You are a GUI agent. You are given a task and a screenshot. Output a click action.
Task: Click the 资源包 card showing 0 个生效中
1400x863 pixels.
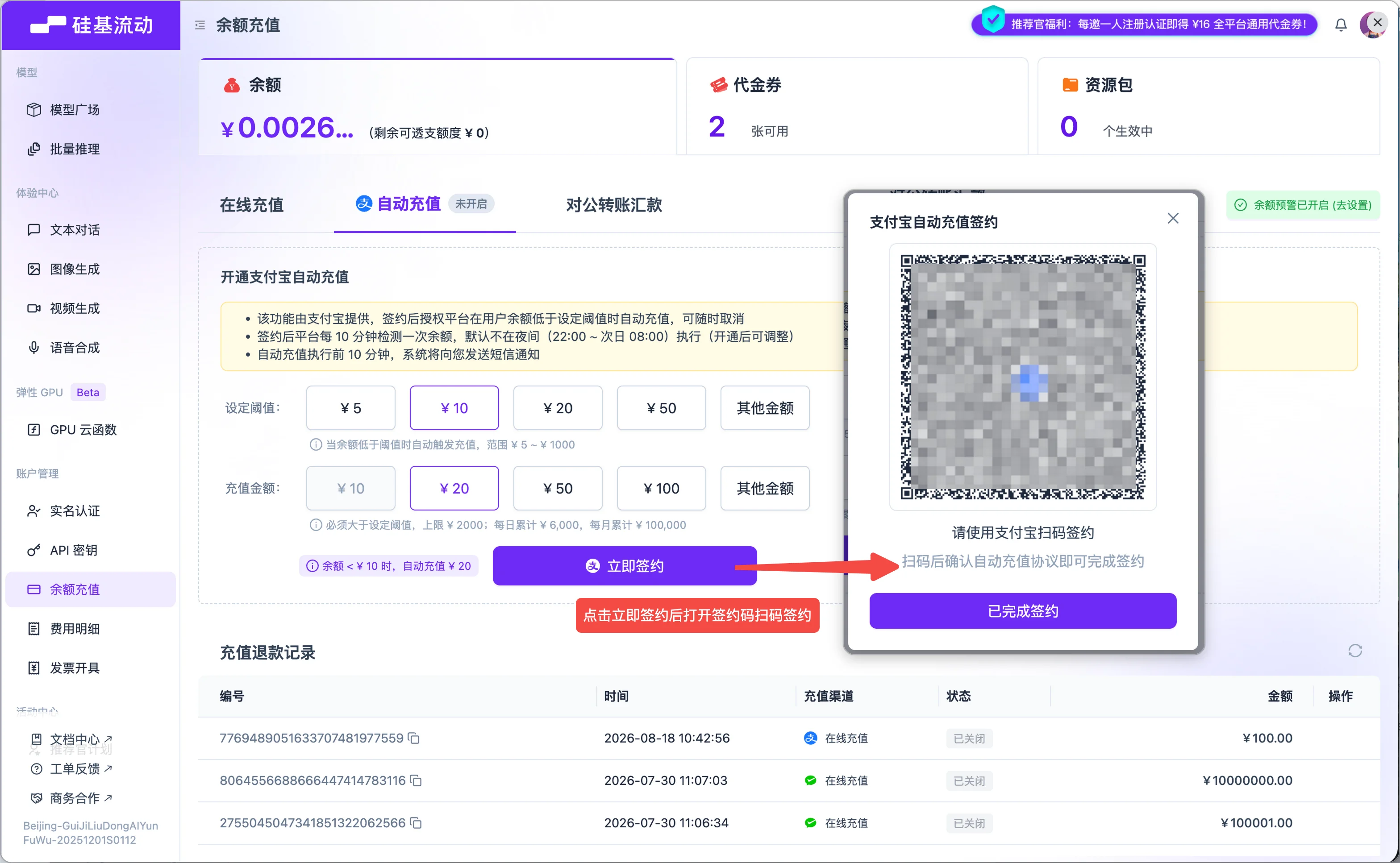point(1208,107)
